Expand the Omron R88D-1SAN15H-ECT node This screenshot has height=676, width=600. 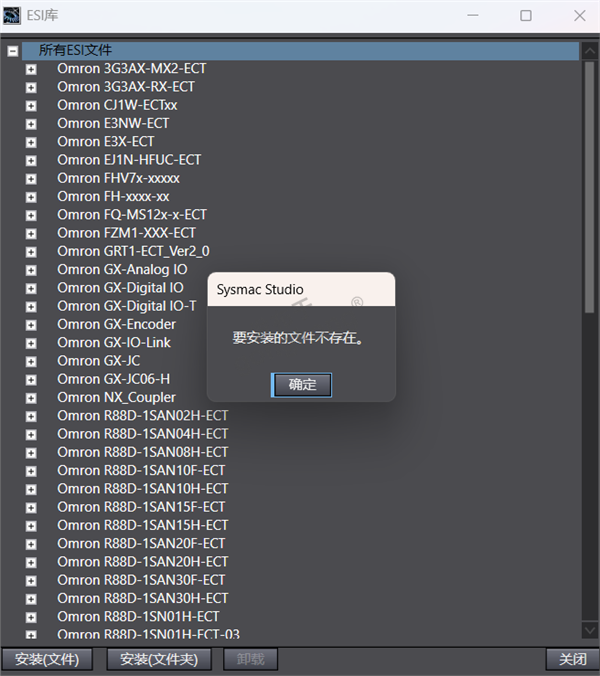(x=31, y=526)
